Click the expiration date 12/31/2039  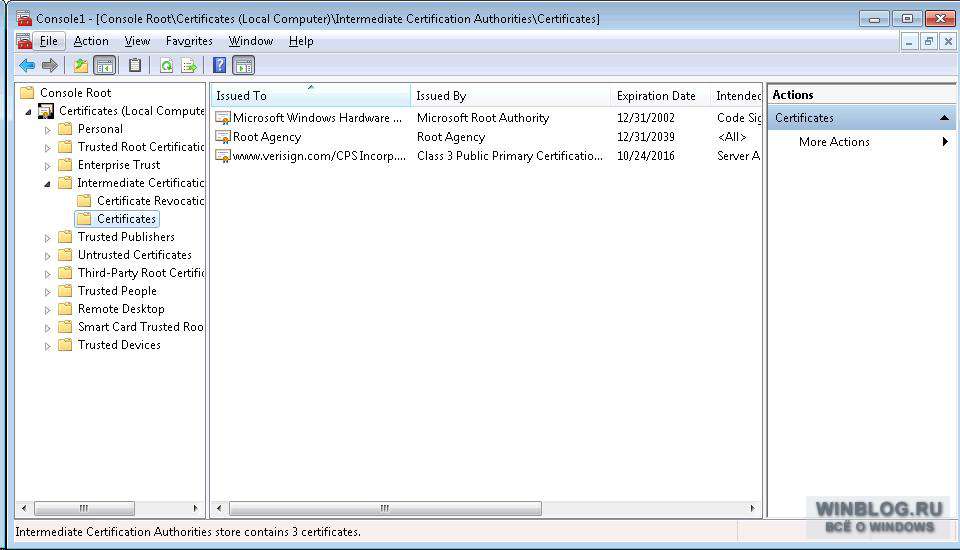click(x=645, y=137)
